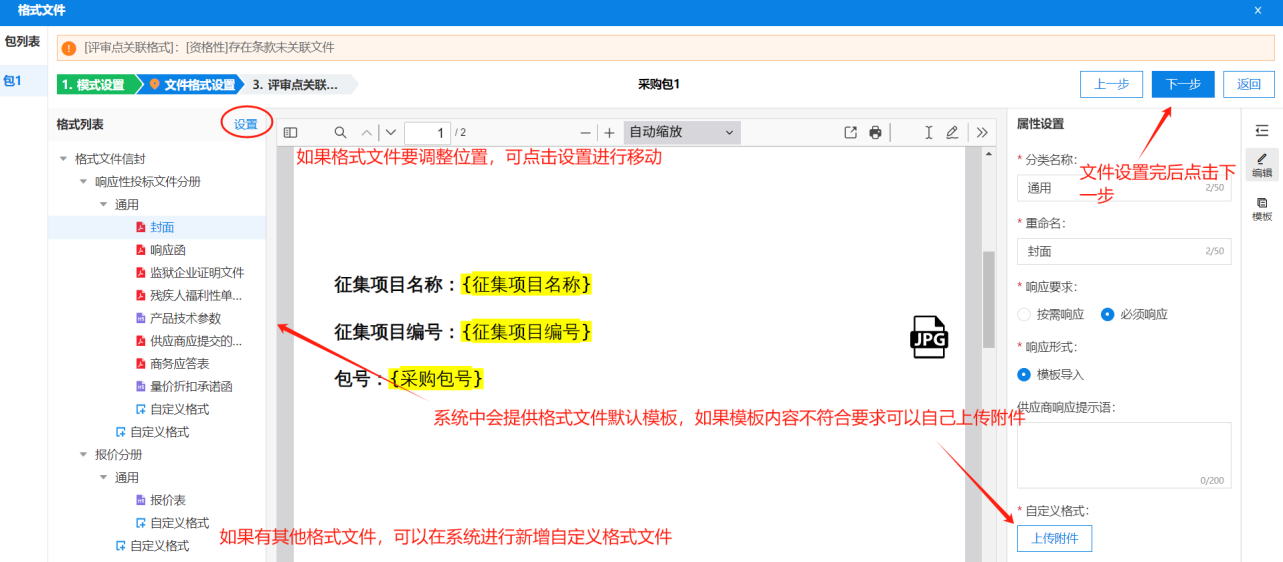Go to step 文件格式设置

pos(193,85)
